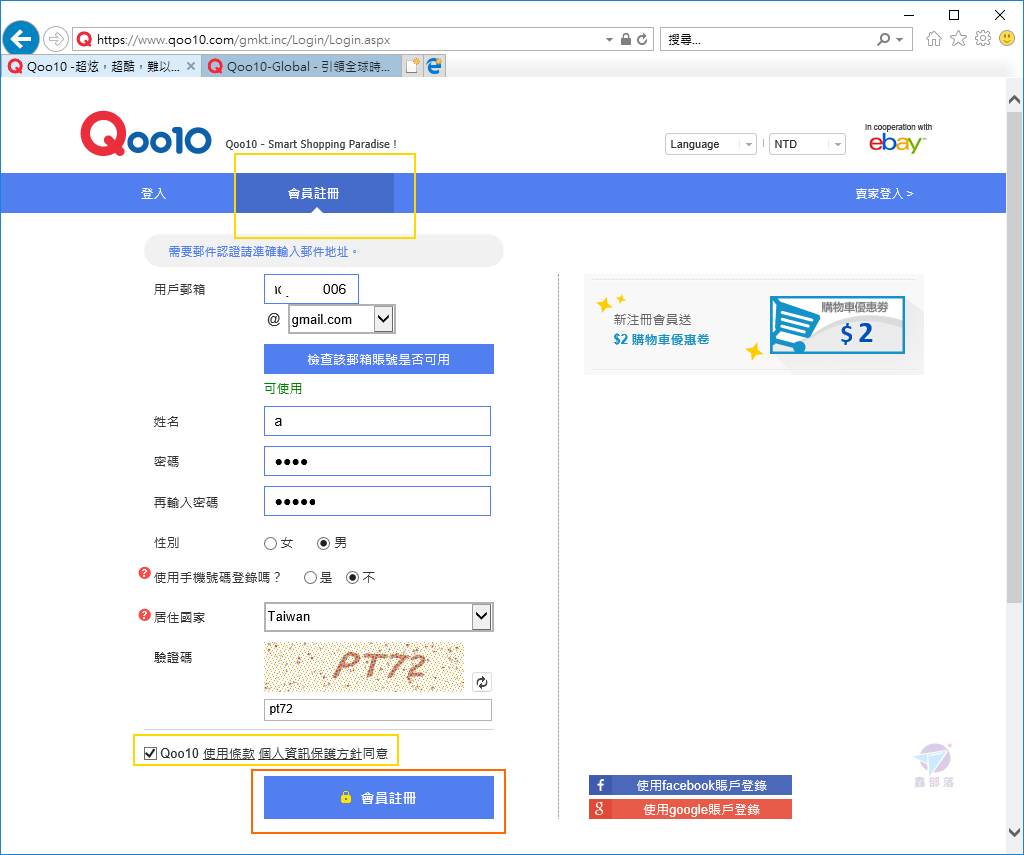
Task: Select male gender radio button
Action: tap(323, 543)
